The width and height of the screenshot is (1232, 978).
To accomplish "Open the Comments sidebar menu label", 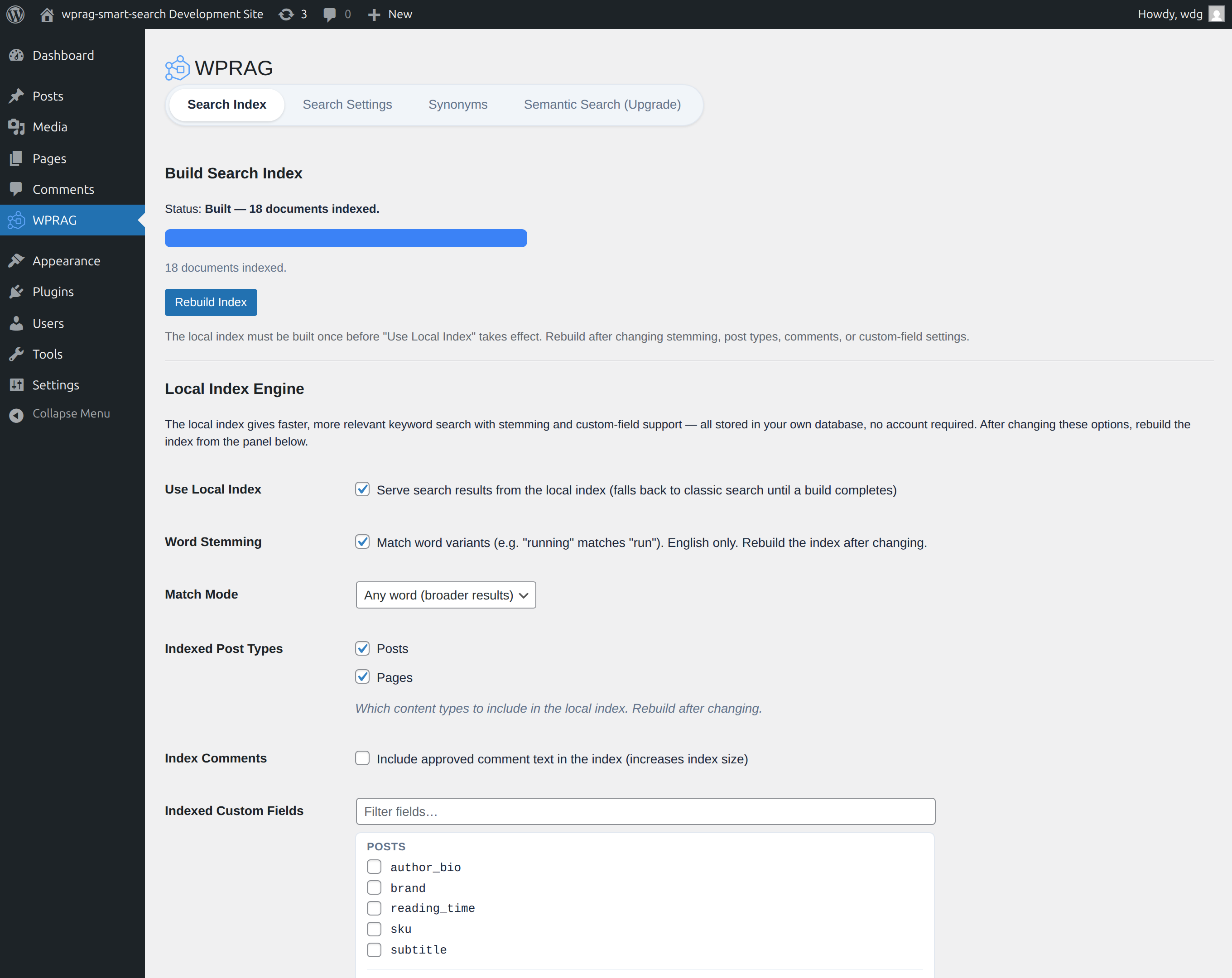I will tap(63, 189).
